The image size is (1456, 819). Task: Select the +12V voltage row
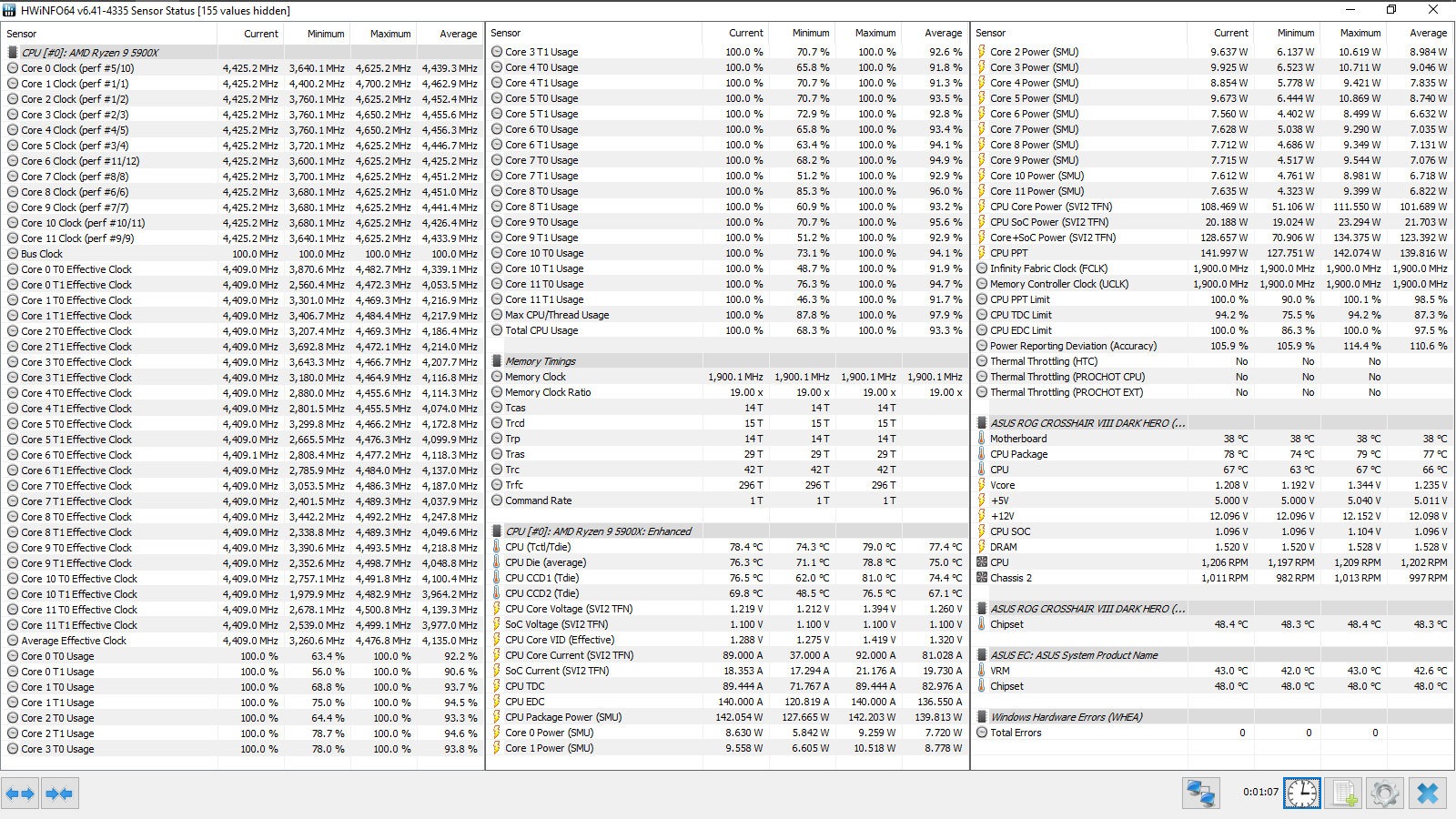point(1212,516)
